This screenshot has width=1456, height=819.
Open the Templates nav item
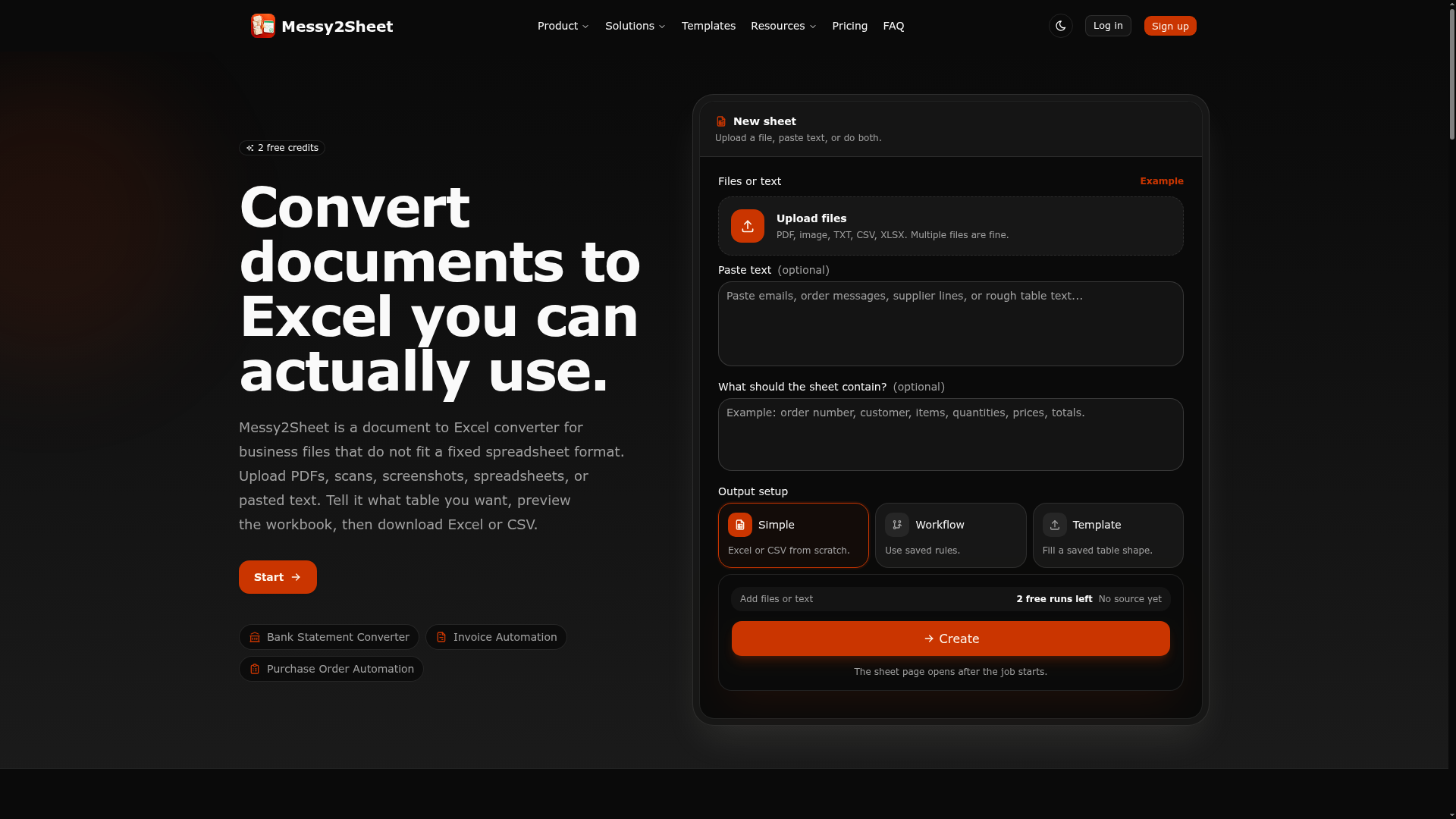[x=708, y=26]
